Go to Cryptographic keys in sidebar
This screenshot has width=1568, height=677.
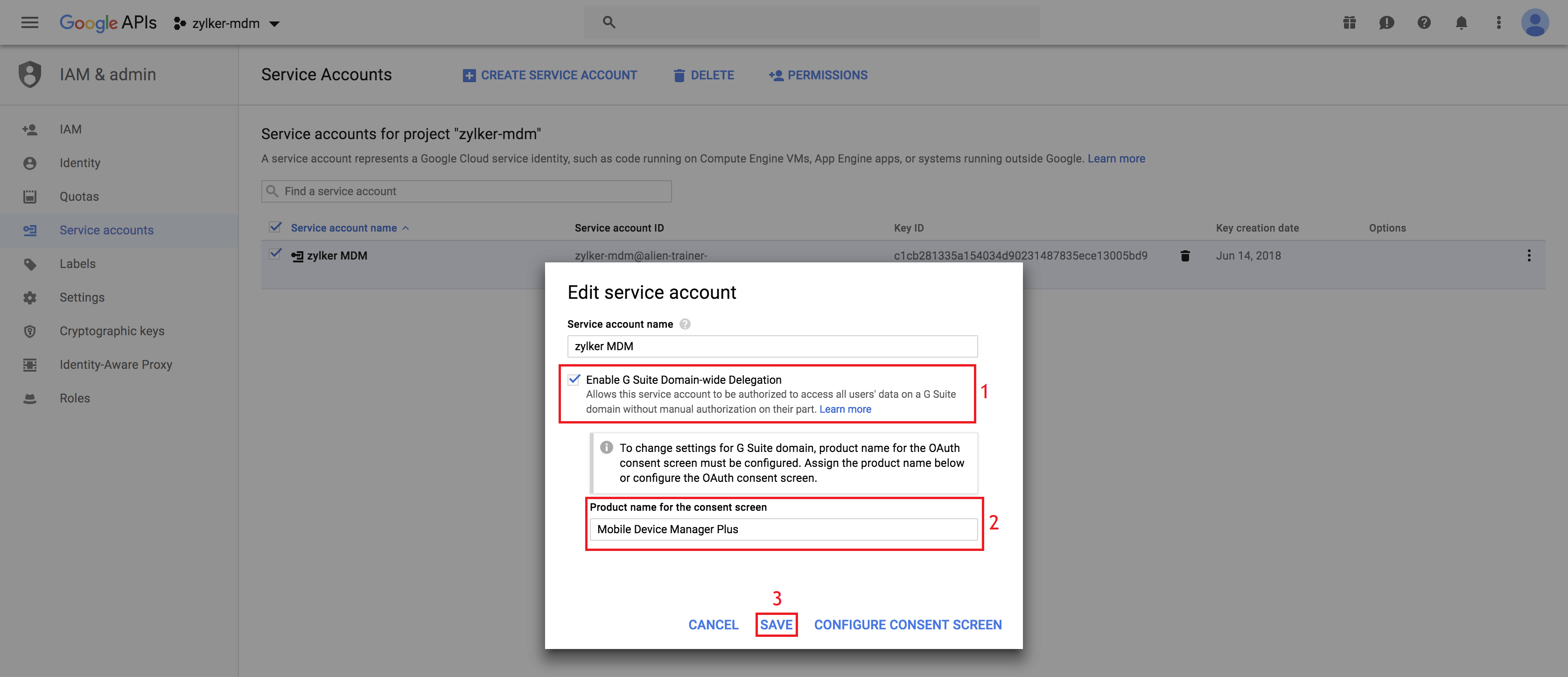click(112, 331)
